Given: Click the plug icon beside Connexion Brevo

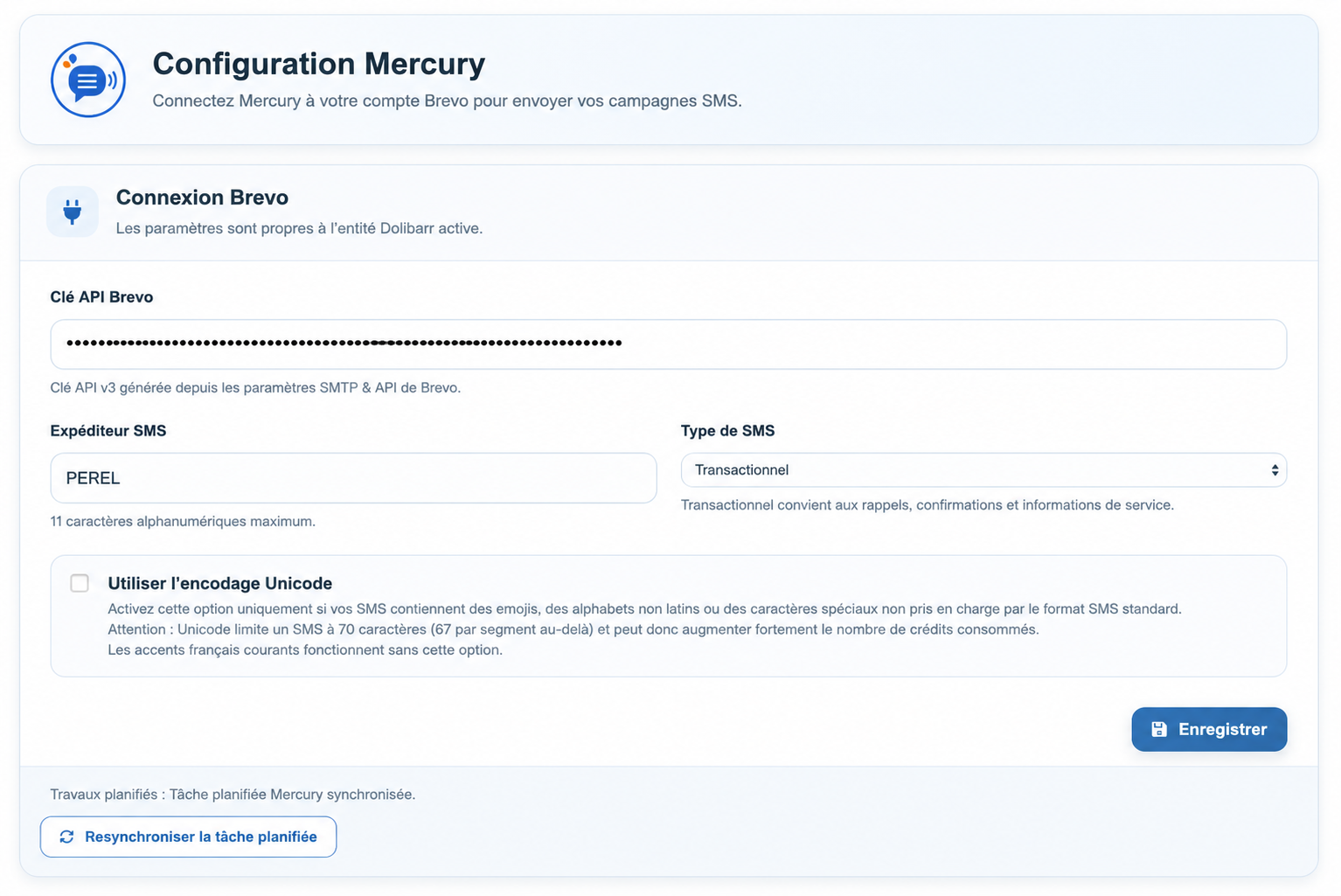Looking at the screenshot, I should point(73,212).
